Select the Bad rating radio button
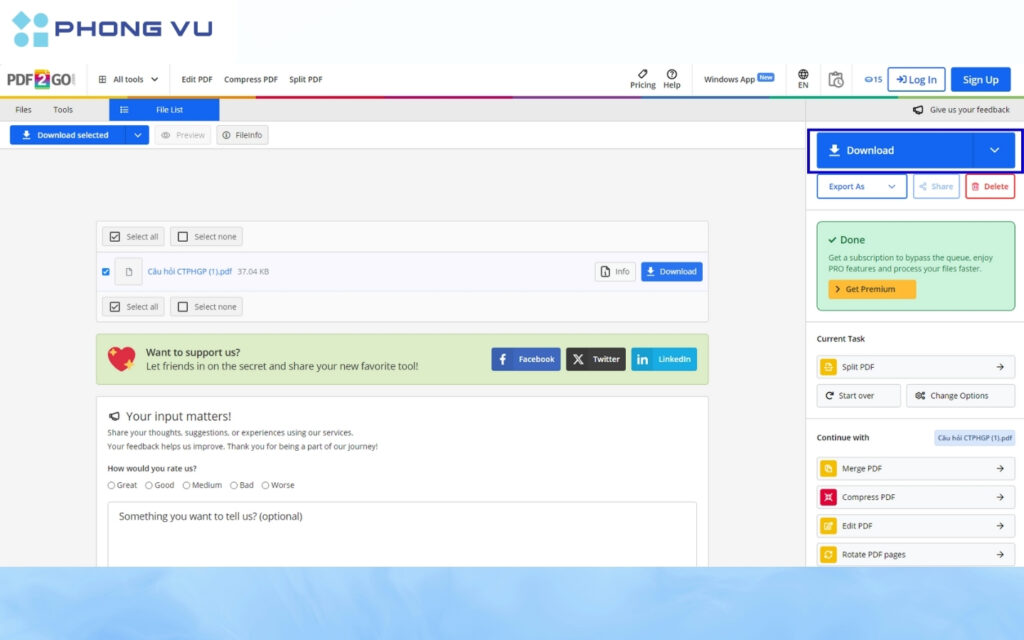1024x640 pixels. click(x=234, y=485)
